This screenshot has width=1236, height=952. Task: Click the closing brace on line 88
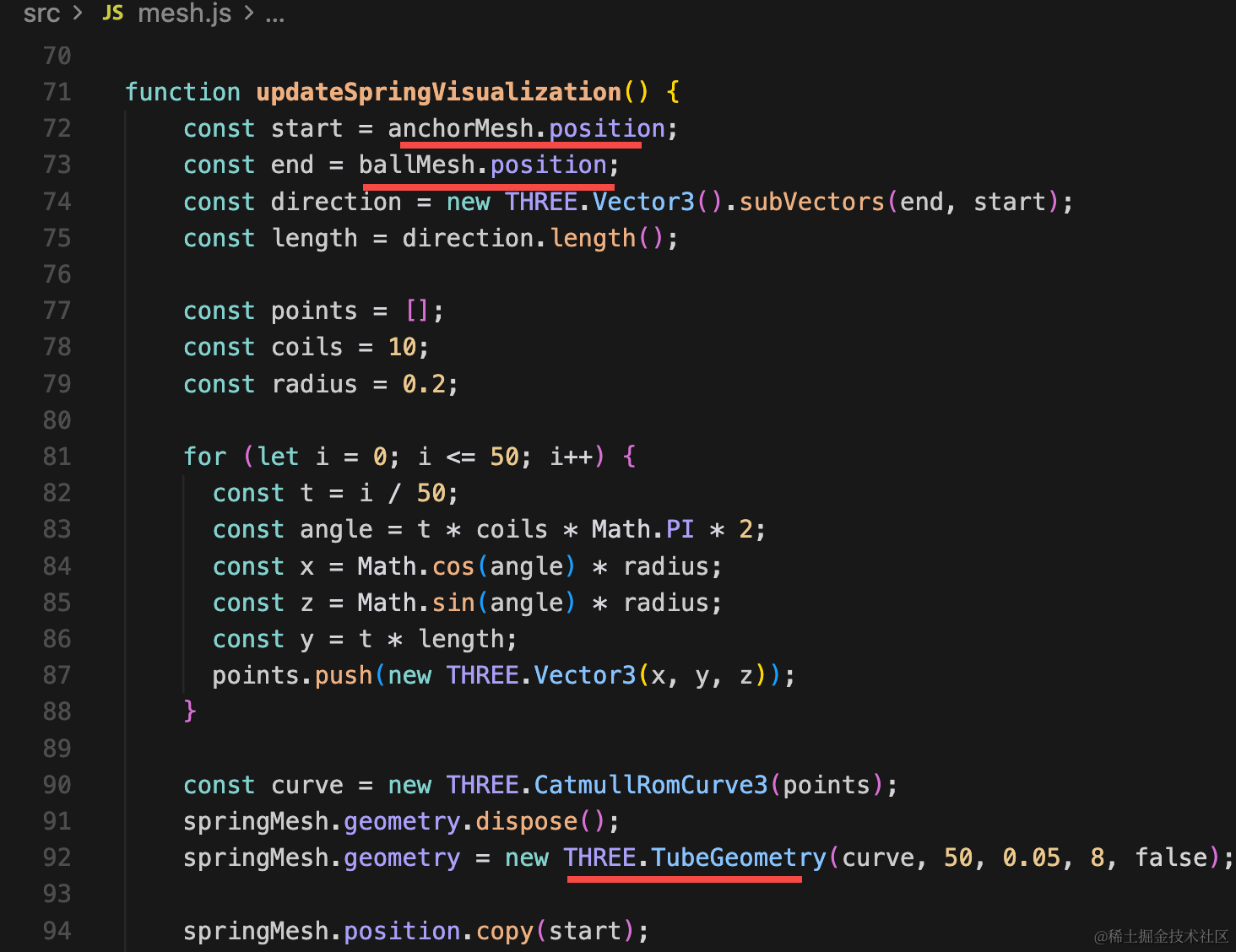pyautogui.click(x=190, y=711)
